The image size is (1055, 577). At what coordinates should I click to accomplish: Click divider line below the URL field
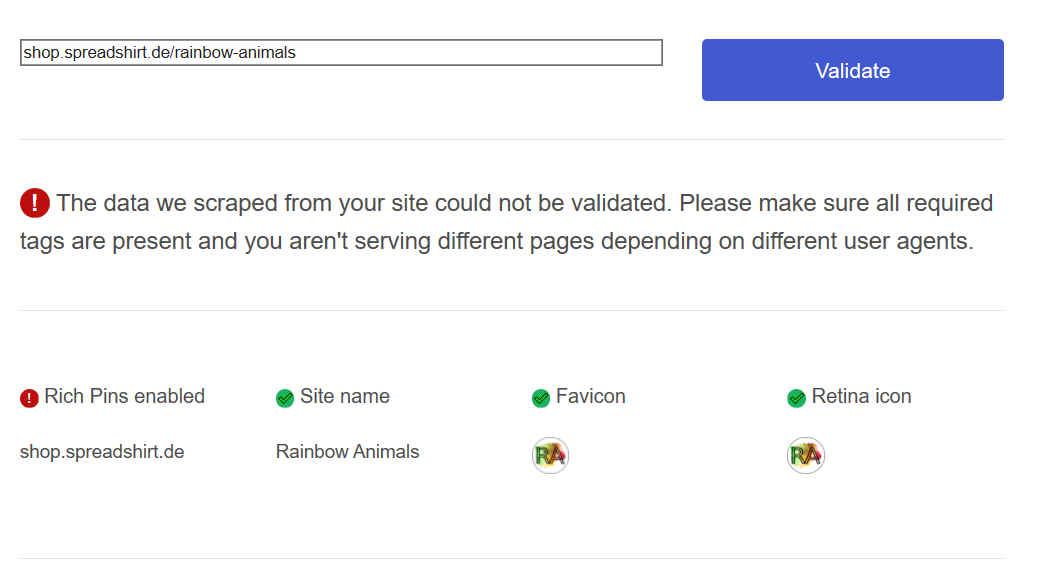[x=511, y=139]
